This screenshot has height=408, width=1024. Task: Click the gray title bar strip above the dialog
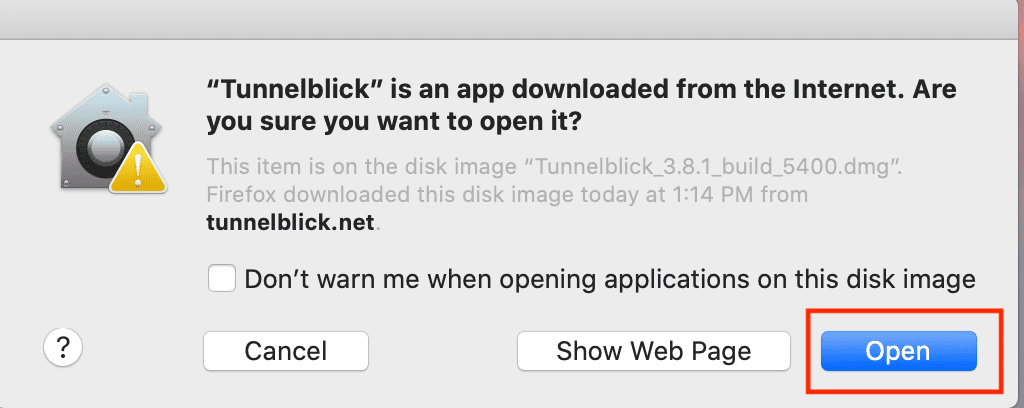coord(512,20)
